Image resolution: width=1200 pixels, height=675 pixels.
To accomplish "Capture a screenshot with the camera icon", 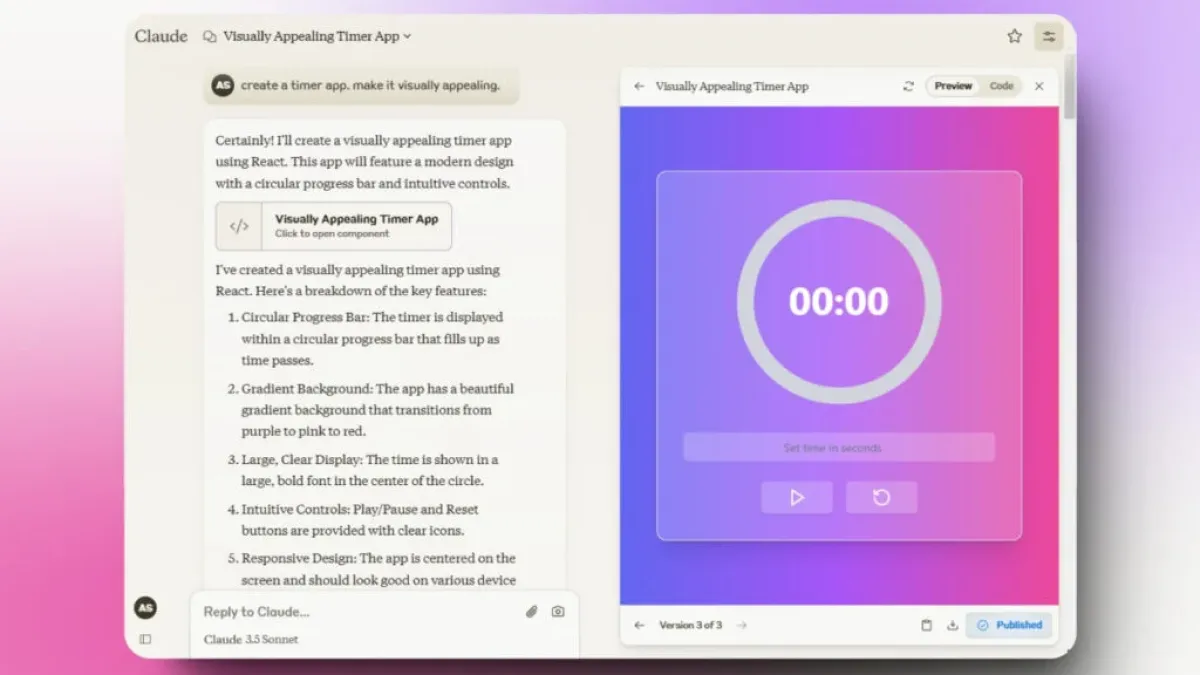I will [558, 611].
